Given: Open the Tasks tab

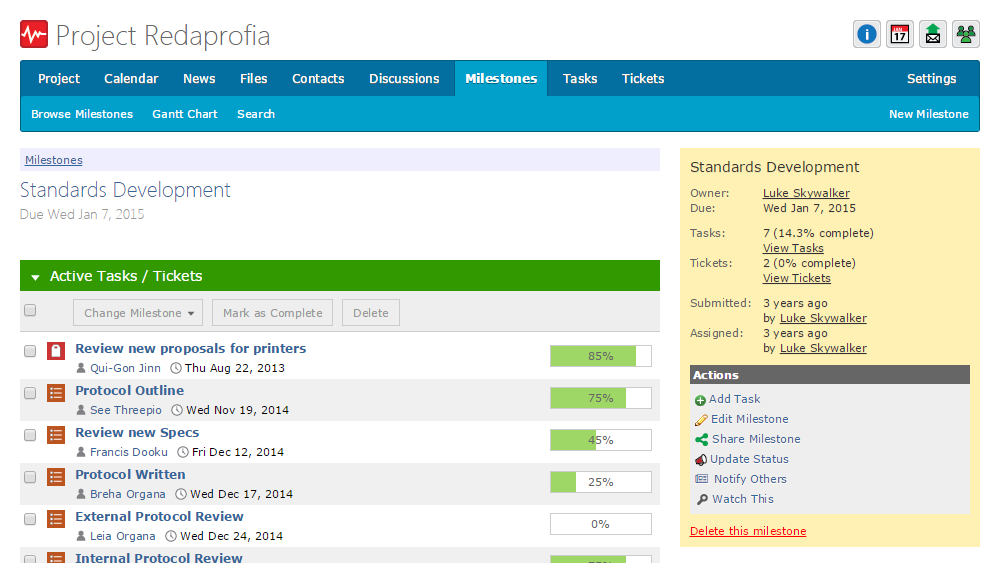Looking at the screenshot, I should click(x=580, y=78).
